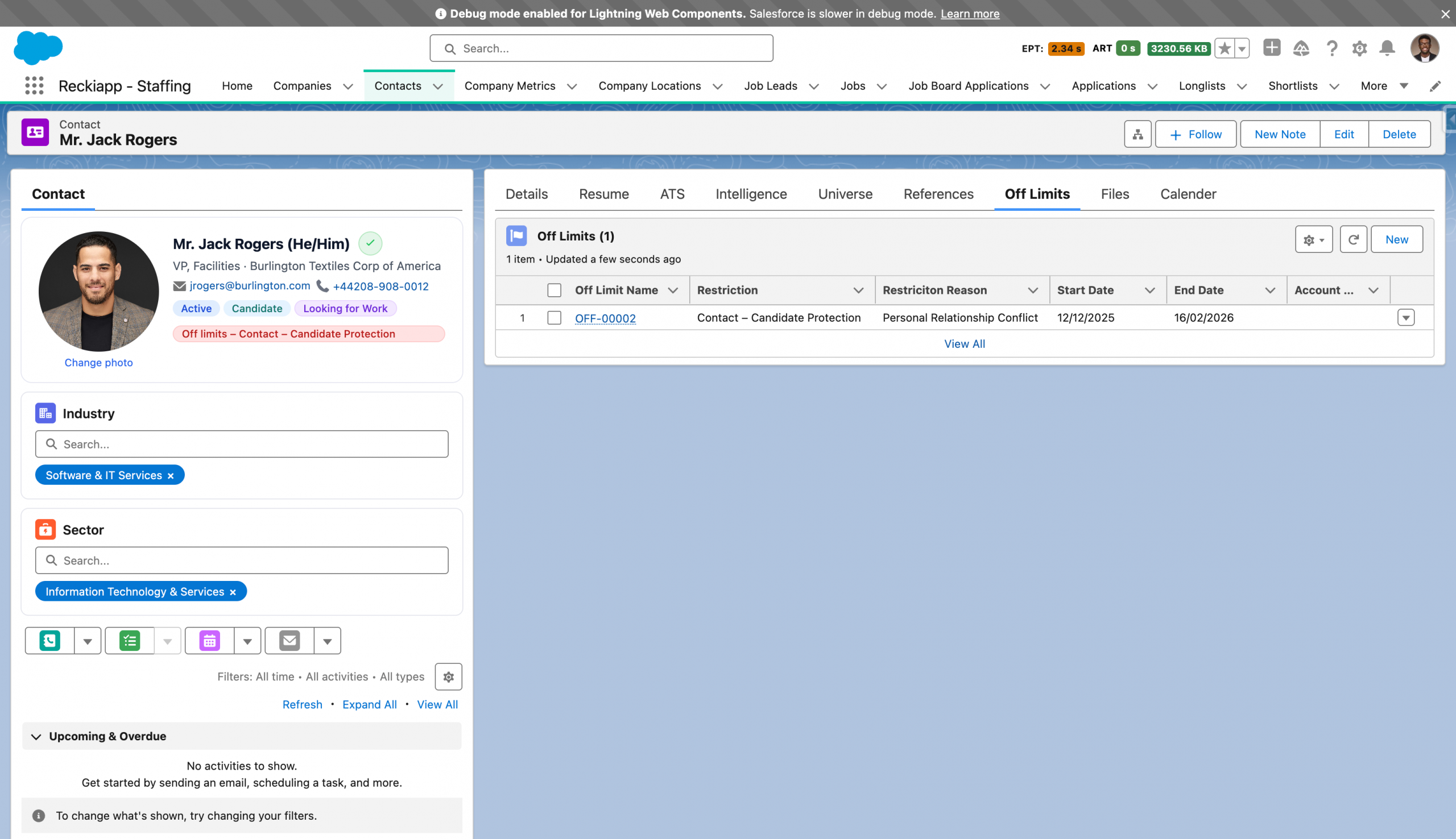Click the New Note button
This screenshot has height=839, width=1456.
pos(1280,134)
